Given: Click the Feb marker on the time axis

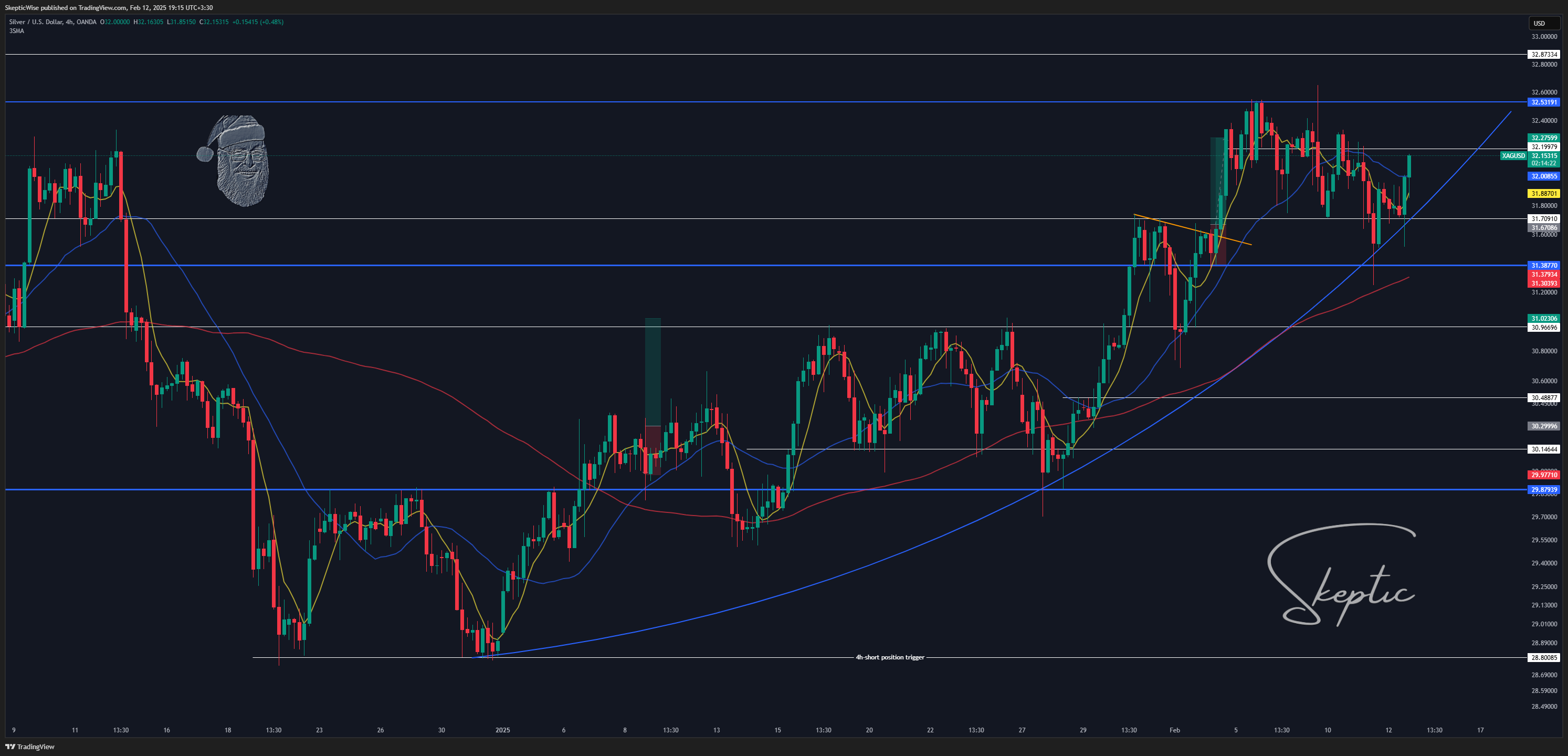Looking at the screenshot, I should point(1175,730).
